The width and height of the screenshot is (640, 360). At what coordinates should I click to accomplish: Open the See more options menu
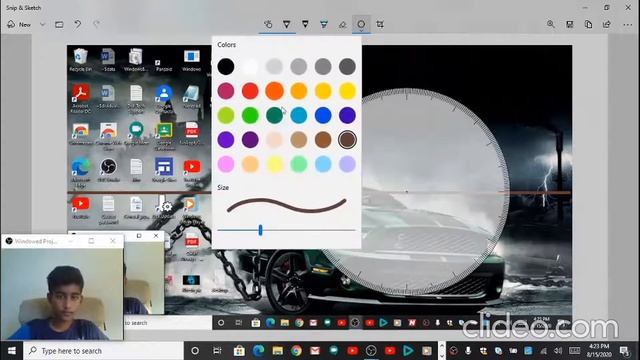point(627,24)
